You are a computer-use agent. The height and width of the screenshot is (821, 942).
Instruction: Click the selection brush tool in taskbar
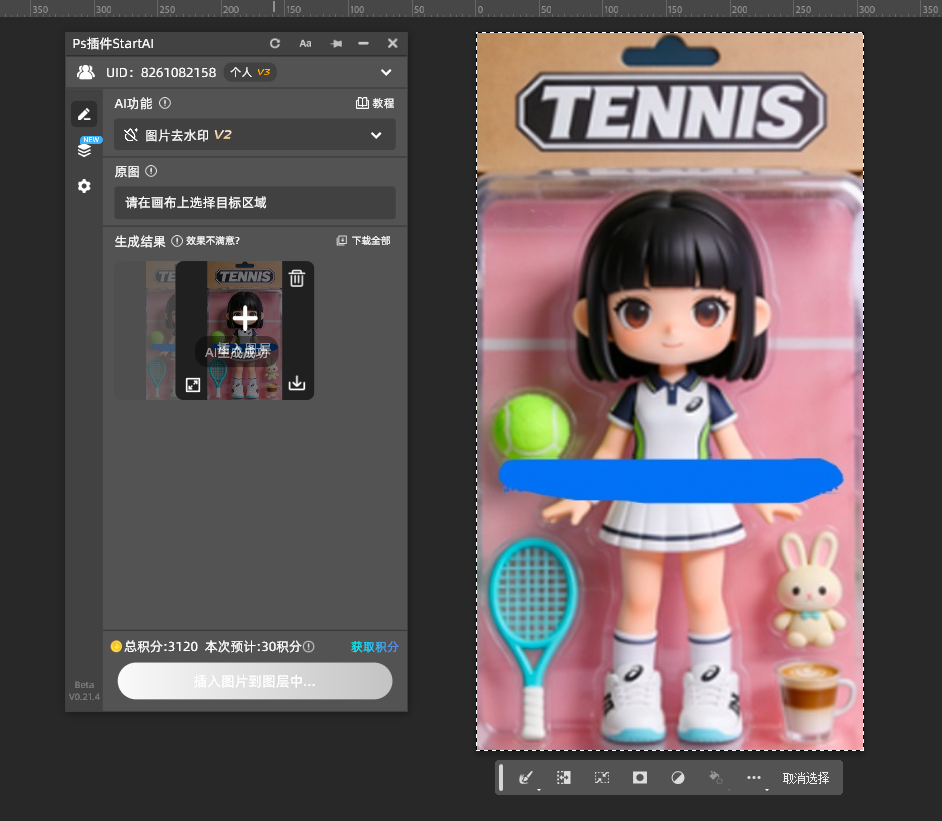click(x=525, y=778)
